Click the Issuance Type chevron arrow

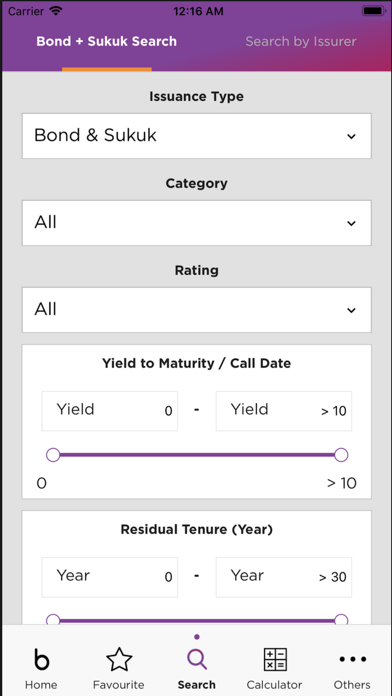point(351,136)
